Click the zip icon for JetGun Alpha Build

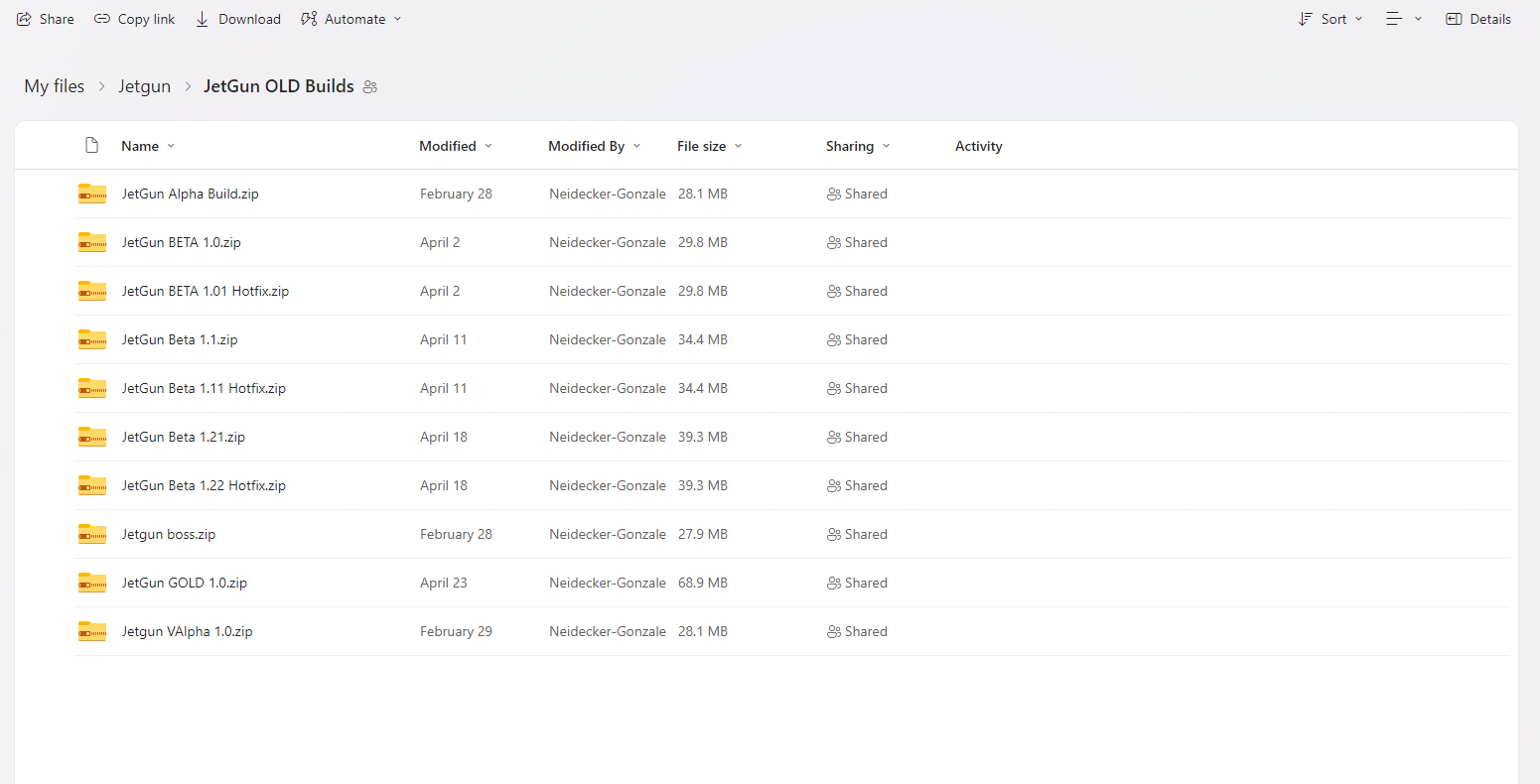pyautogui.click(x=92, y=194)
